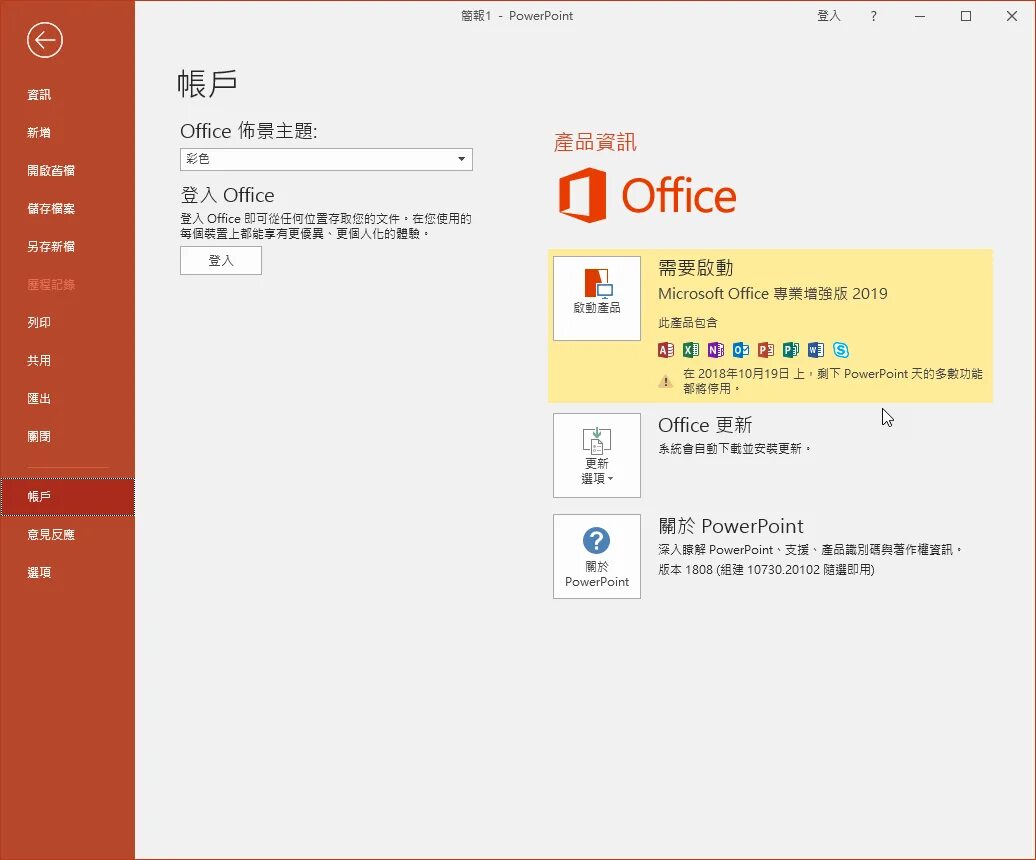Select 匯出 export in the sidebar
The width and height of the screenshot is (1036, 860).
pos(39,398)
